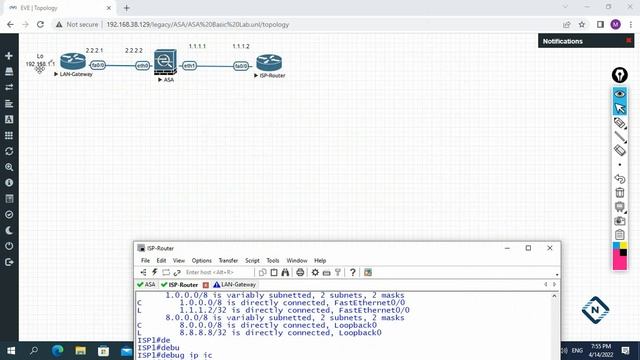Reload the browser page
The height and width of the screenshot is (360, 640).
[x=40, y=24]
